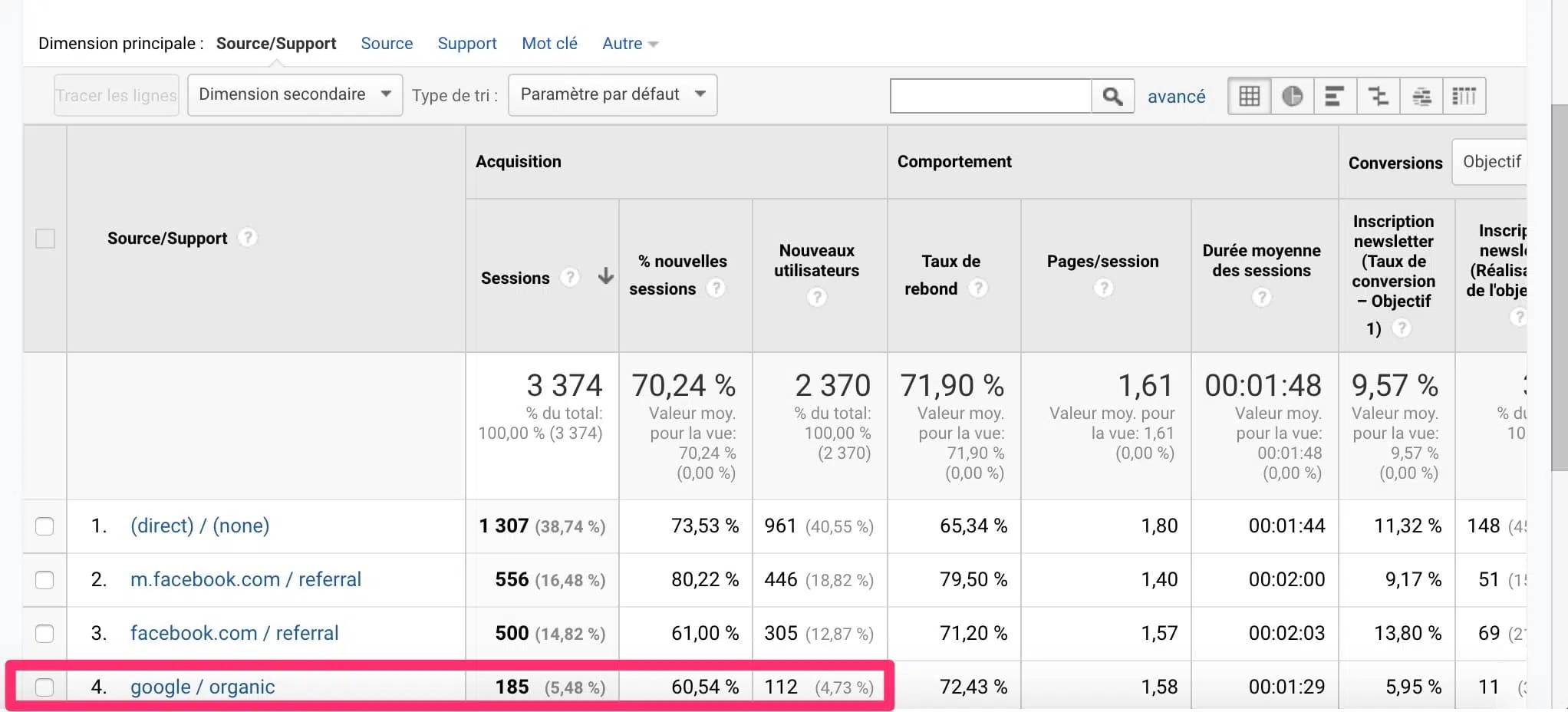Select the comparison view icon
Viewport: 1568px width, 712px height.
tap(1379, 96)
